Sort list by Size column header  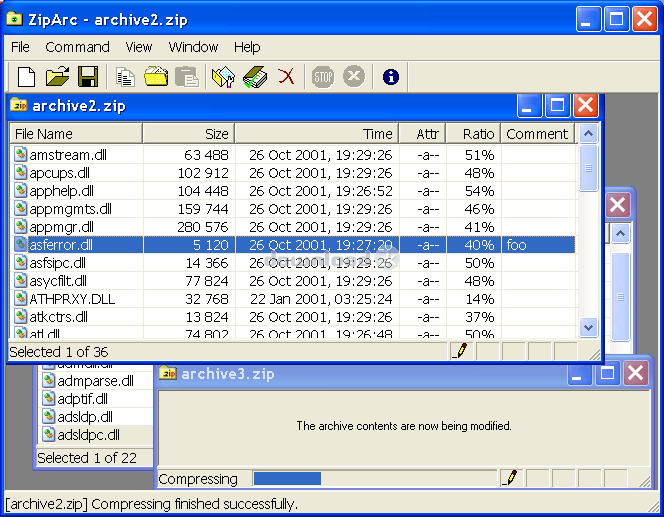(189, 134)
